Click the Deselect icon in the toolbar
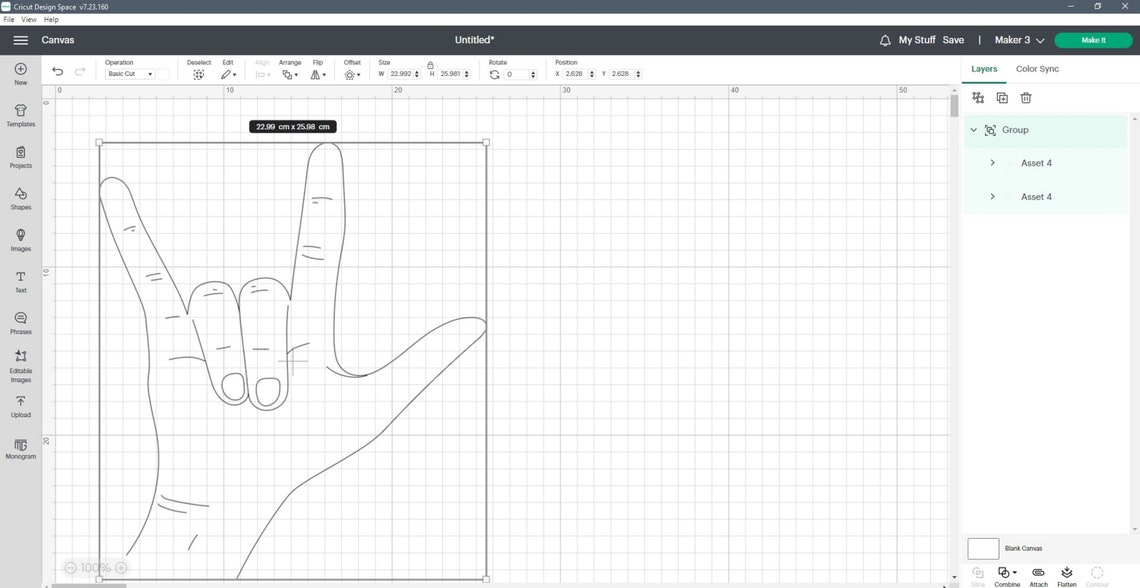Screen dimensions: 1140x588 pyautogui.click(x=199, y=73)
